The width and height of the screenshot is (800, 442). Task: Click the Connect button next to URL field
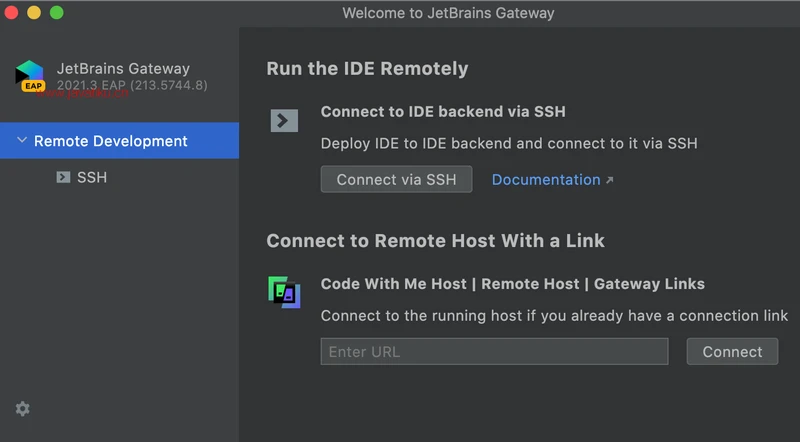[x=732, y=352]
